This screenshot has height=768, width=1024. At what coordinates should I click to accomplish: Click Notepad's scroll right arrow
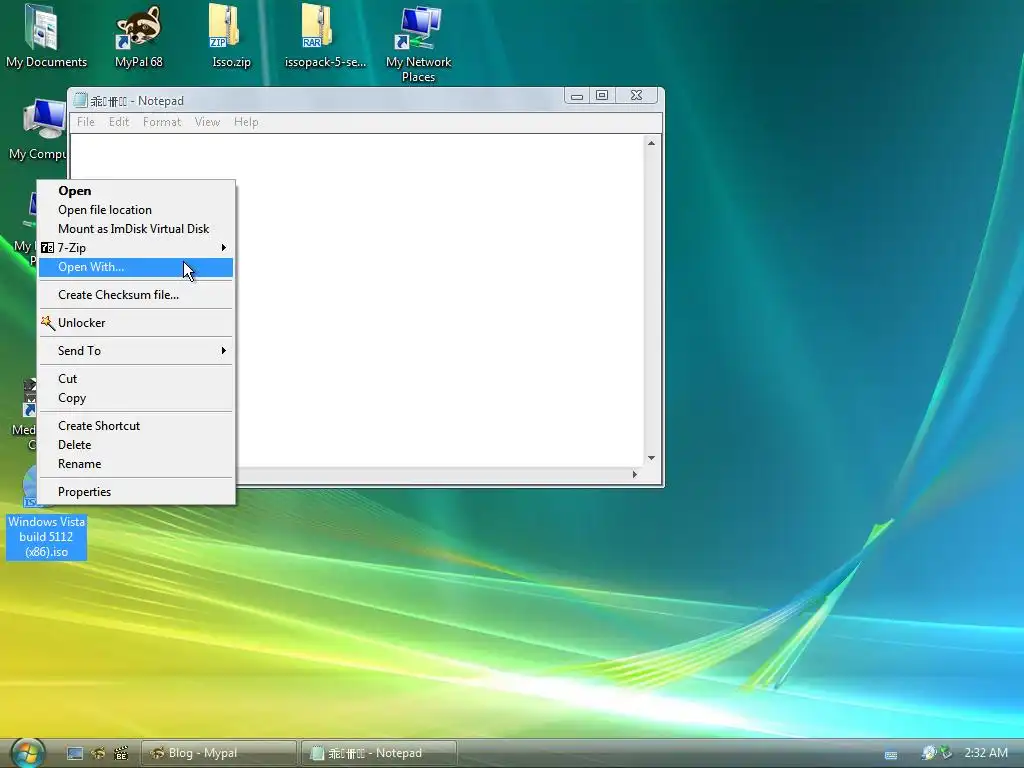tap(634, 475)
